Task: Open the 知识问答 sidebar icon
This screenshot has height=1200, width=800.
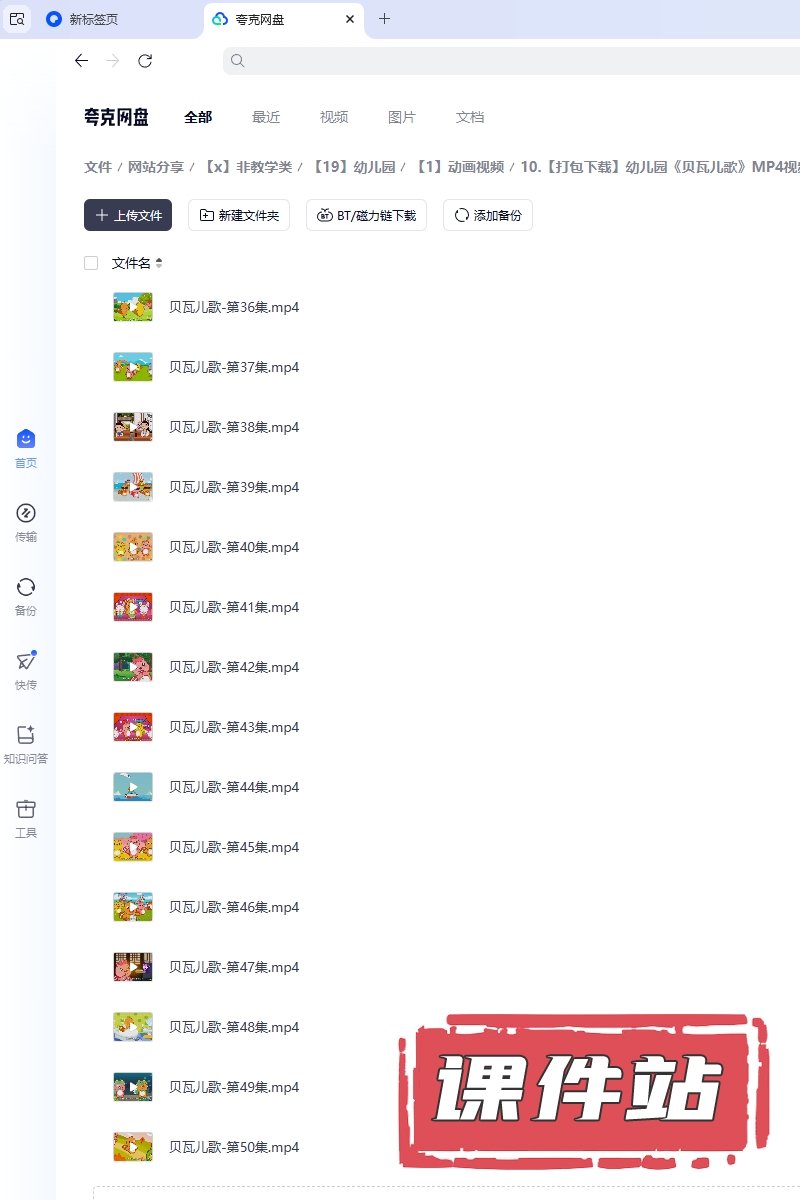Action: [x=26, y=744]
